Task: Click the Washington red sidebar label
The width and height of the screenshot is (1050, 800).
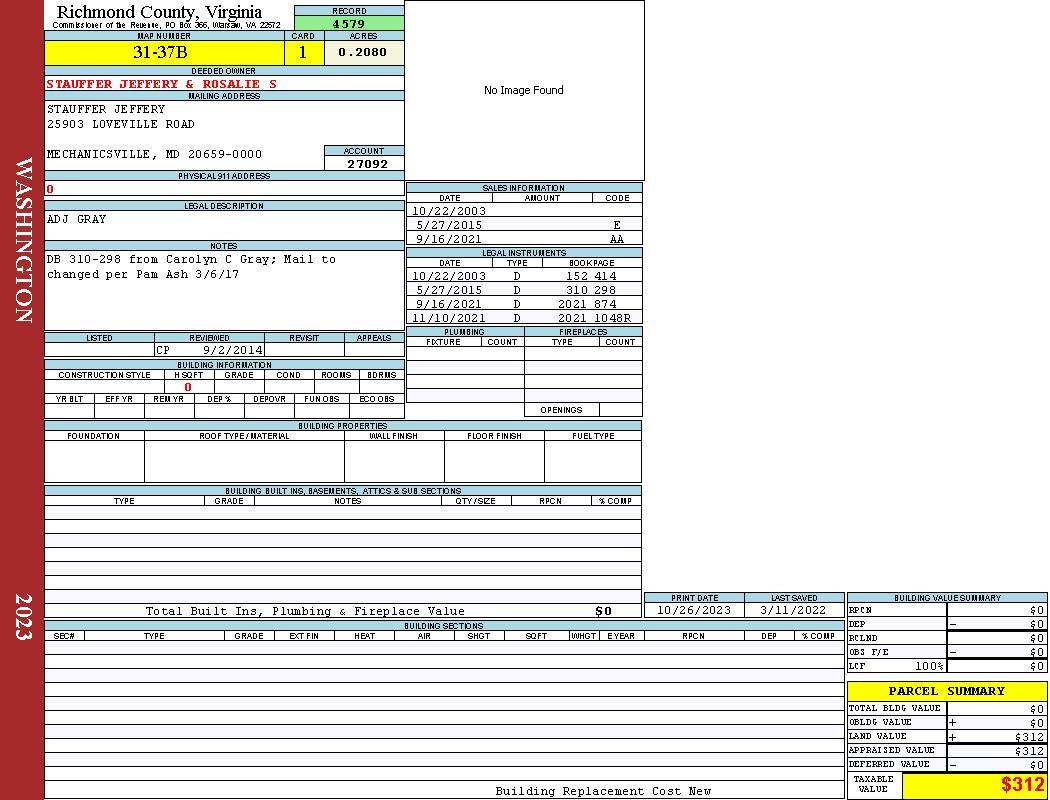Action: tap(24, 239)
